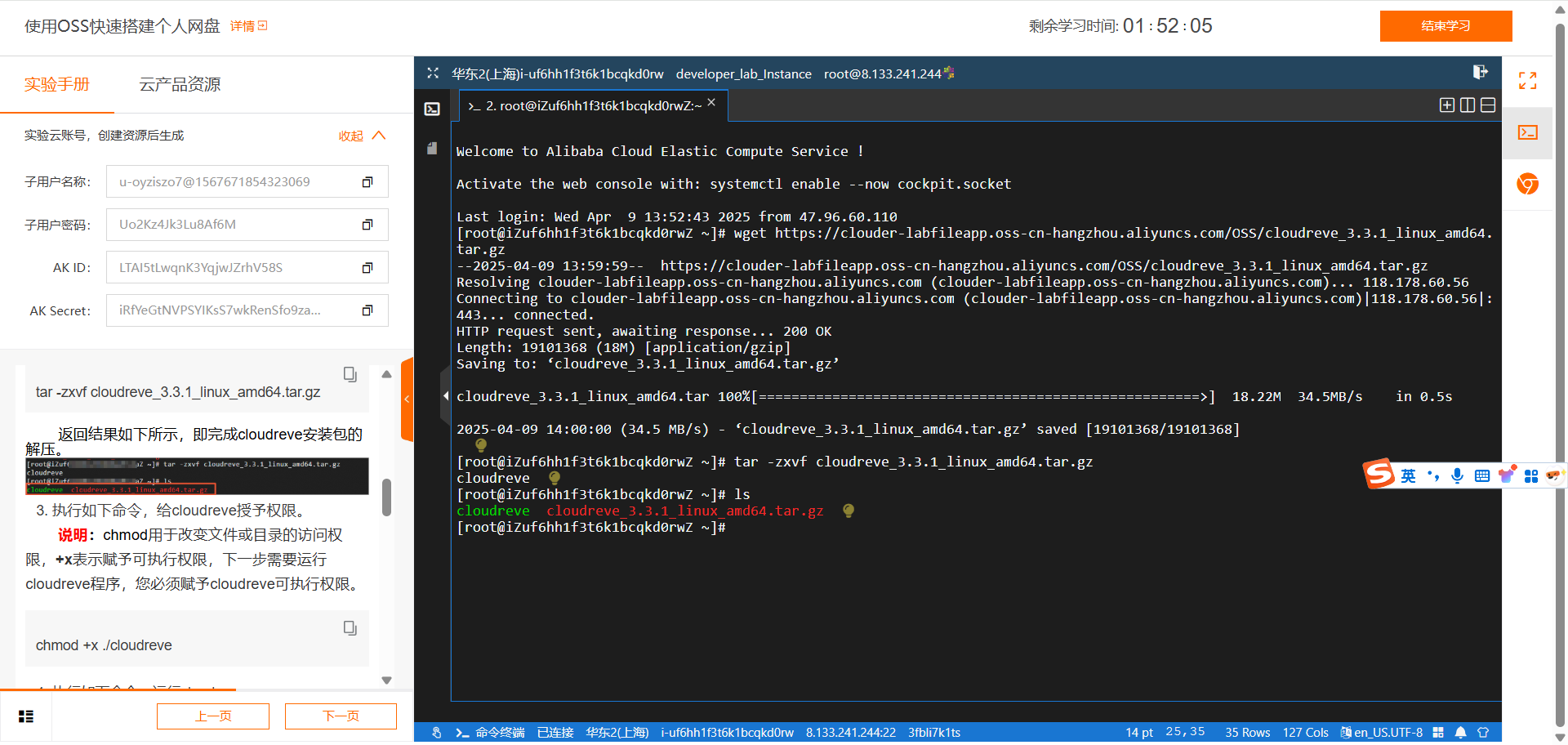Switch to the 云产品资源 tab
Image resolution: width=1568 pixels, height=745 pixels.
pyautogui.click(x=180, y=84)
